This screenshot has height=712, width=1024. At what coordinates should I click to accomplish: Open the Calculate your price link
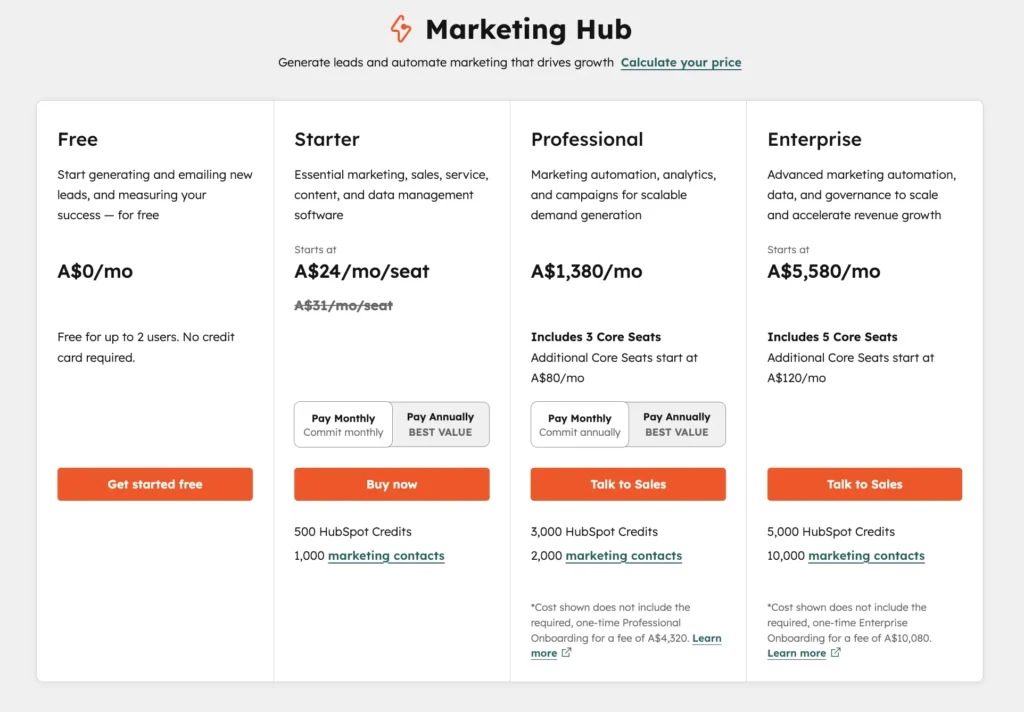click(680, 63)
